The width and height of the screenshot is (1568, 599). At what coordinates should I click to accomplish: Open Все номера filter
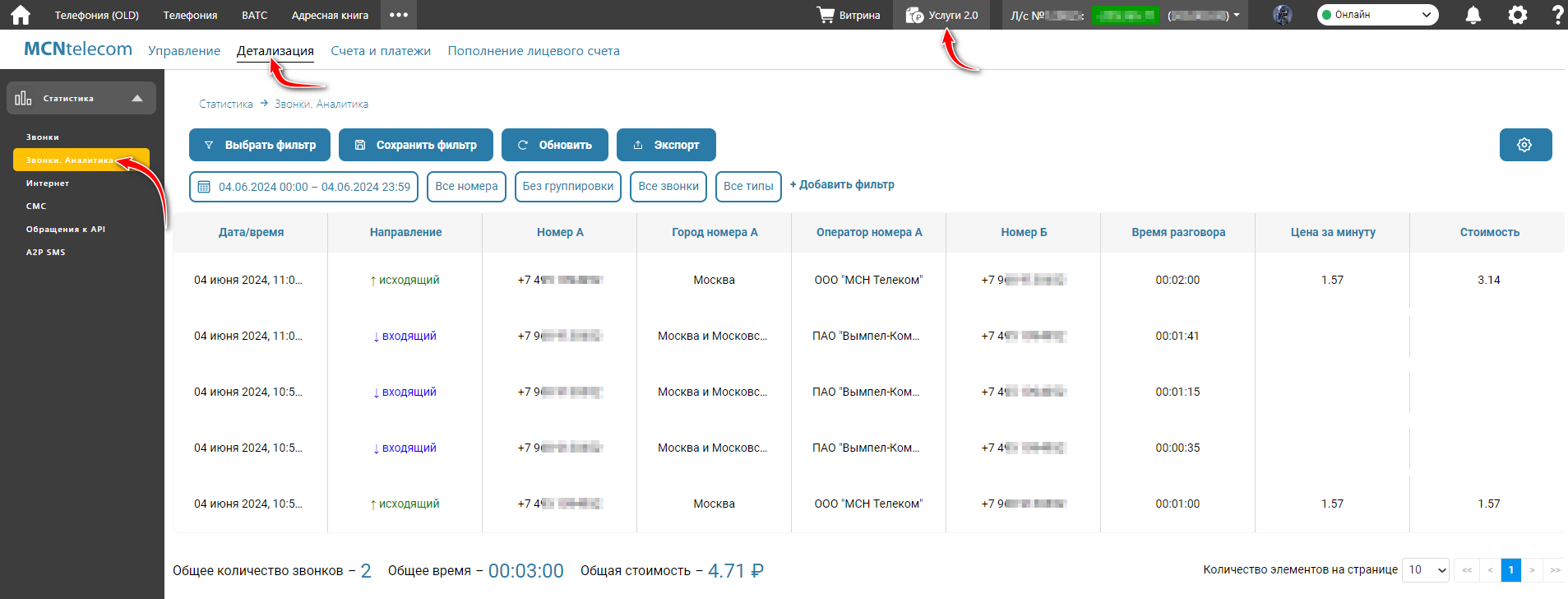point(466,187)
